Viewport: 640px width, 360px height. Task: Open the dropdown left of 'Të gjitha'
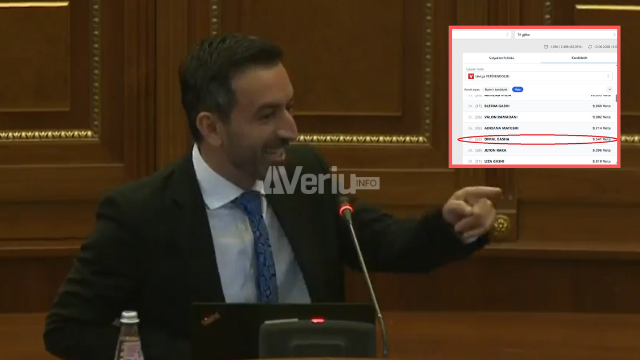point(482,35)
